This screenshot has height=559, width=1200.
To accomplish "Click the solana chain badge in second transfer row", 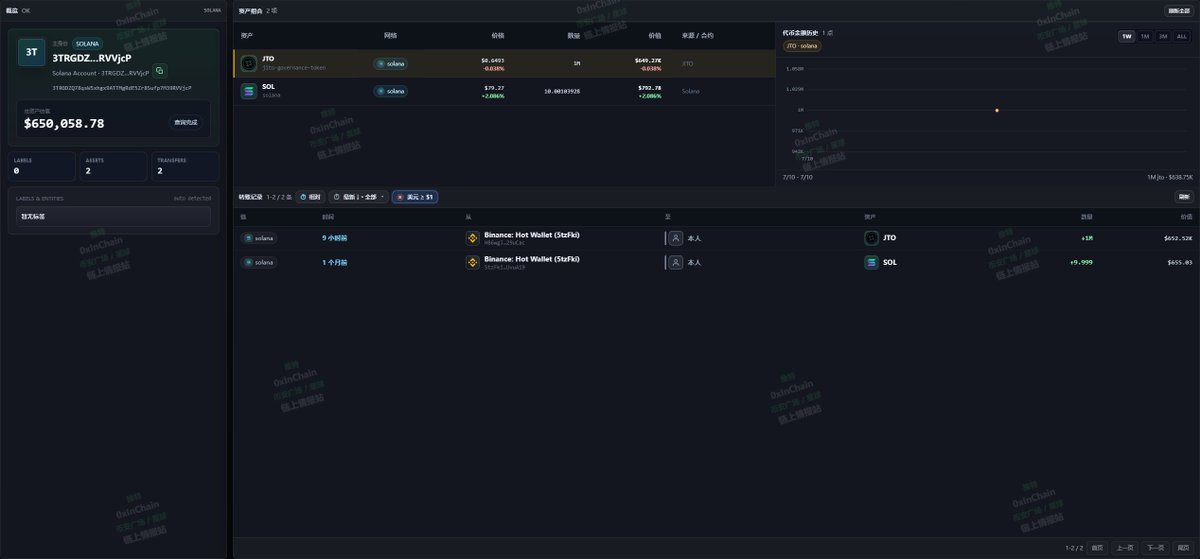I will pyautogui.click(x=260, y=262).
